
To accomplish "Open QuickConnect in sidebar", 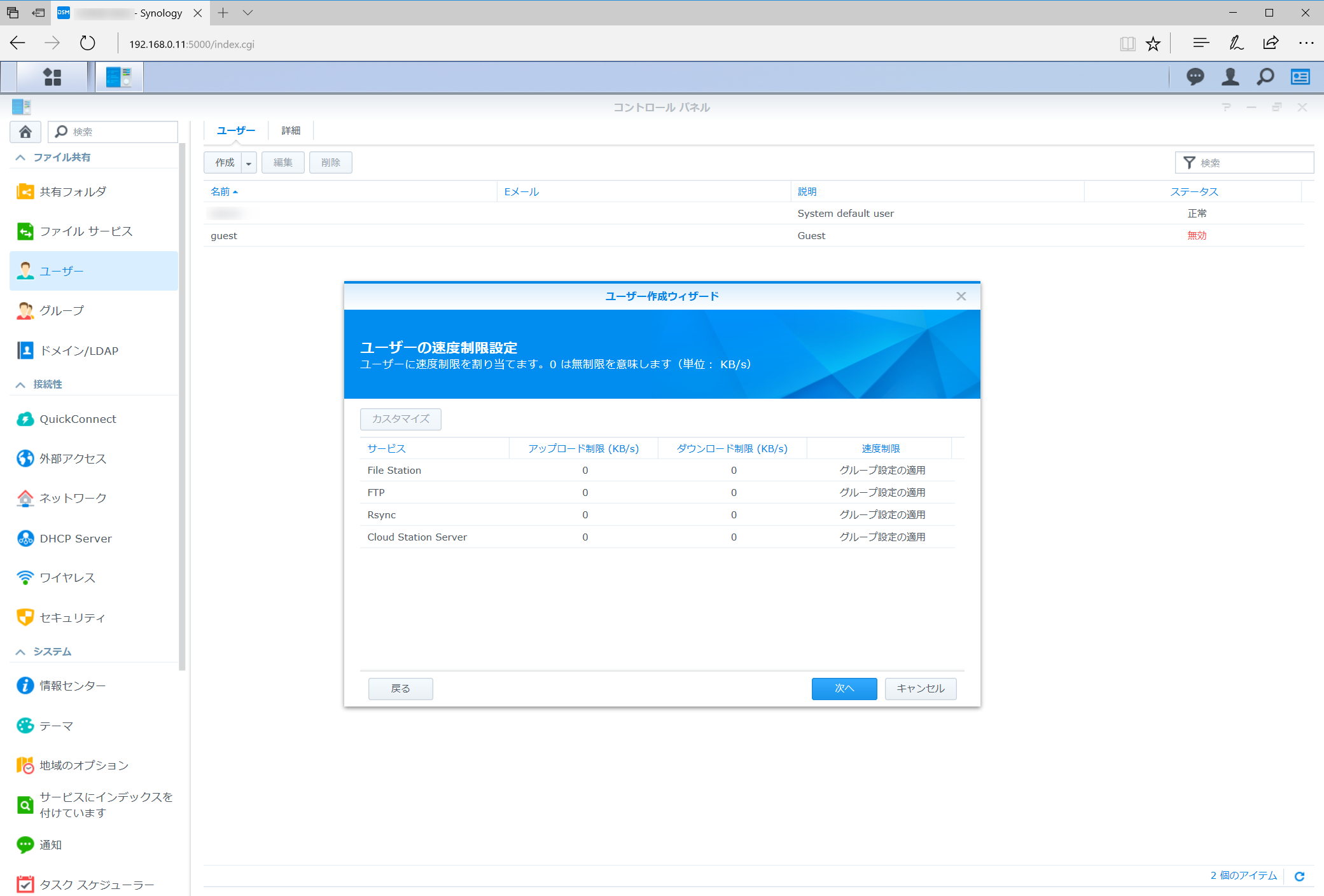I will [x=78, y=419].
